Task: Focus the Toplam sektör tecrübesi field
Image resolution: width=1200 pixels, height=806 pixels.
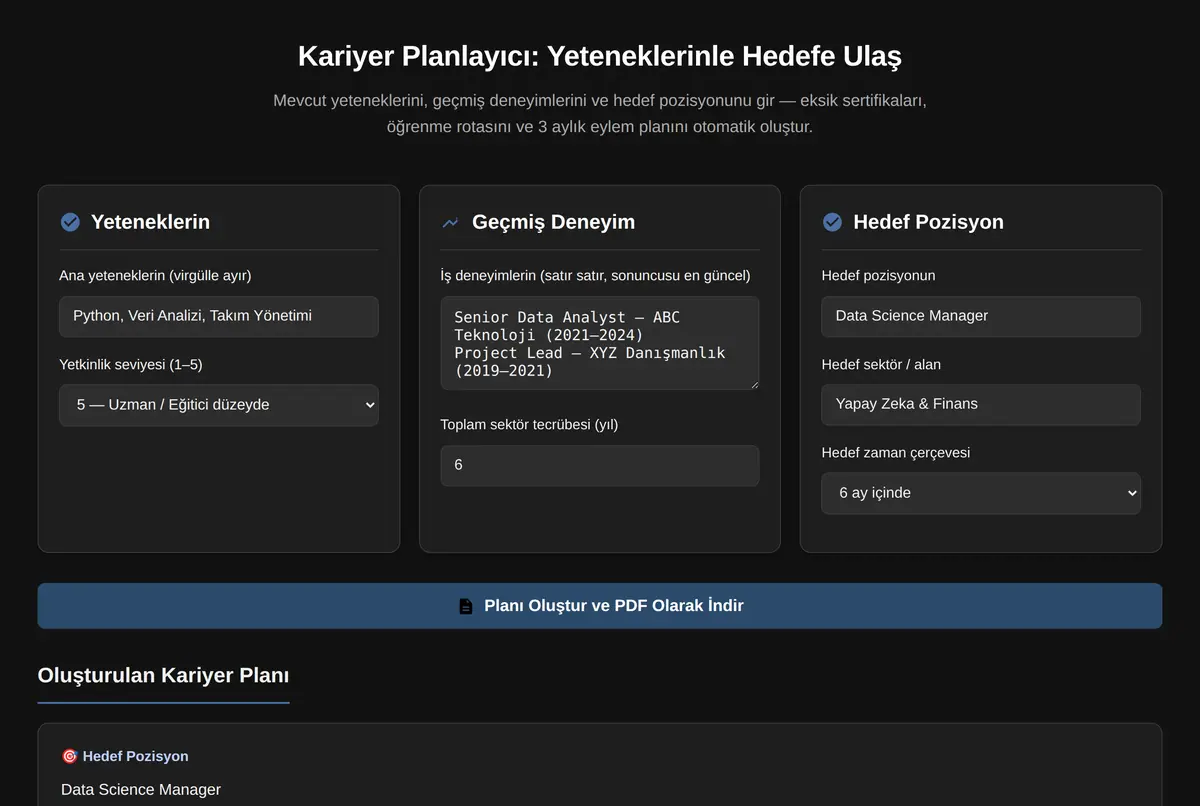Action: 600,466
